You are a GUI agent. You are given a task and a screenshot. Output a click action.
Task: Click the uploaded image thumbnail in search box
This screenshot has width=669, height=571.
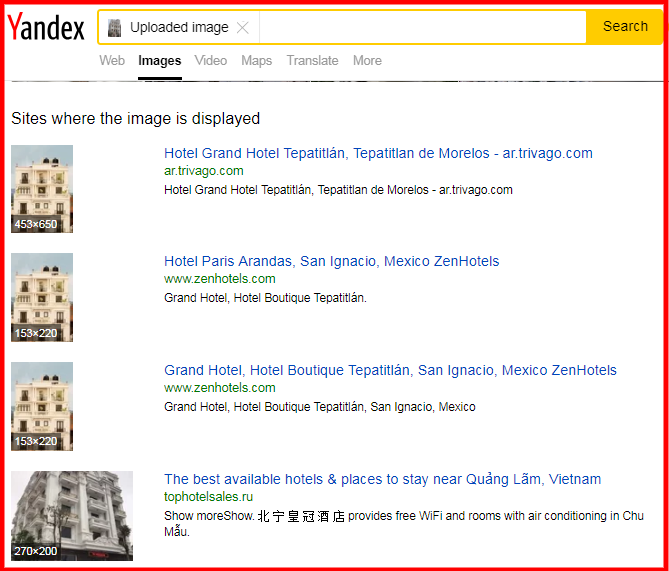pos(114,28)
